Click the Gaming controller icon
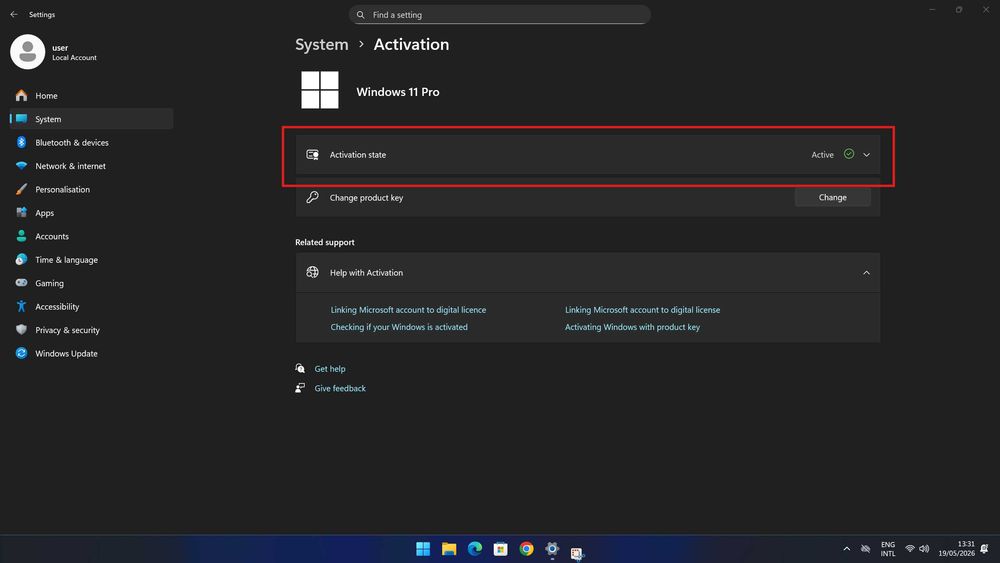1000x563 pixels. coord(22,282)
